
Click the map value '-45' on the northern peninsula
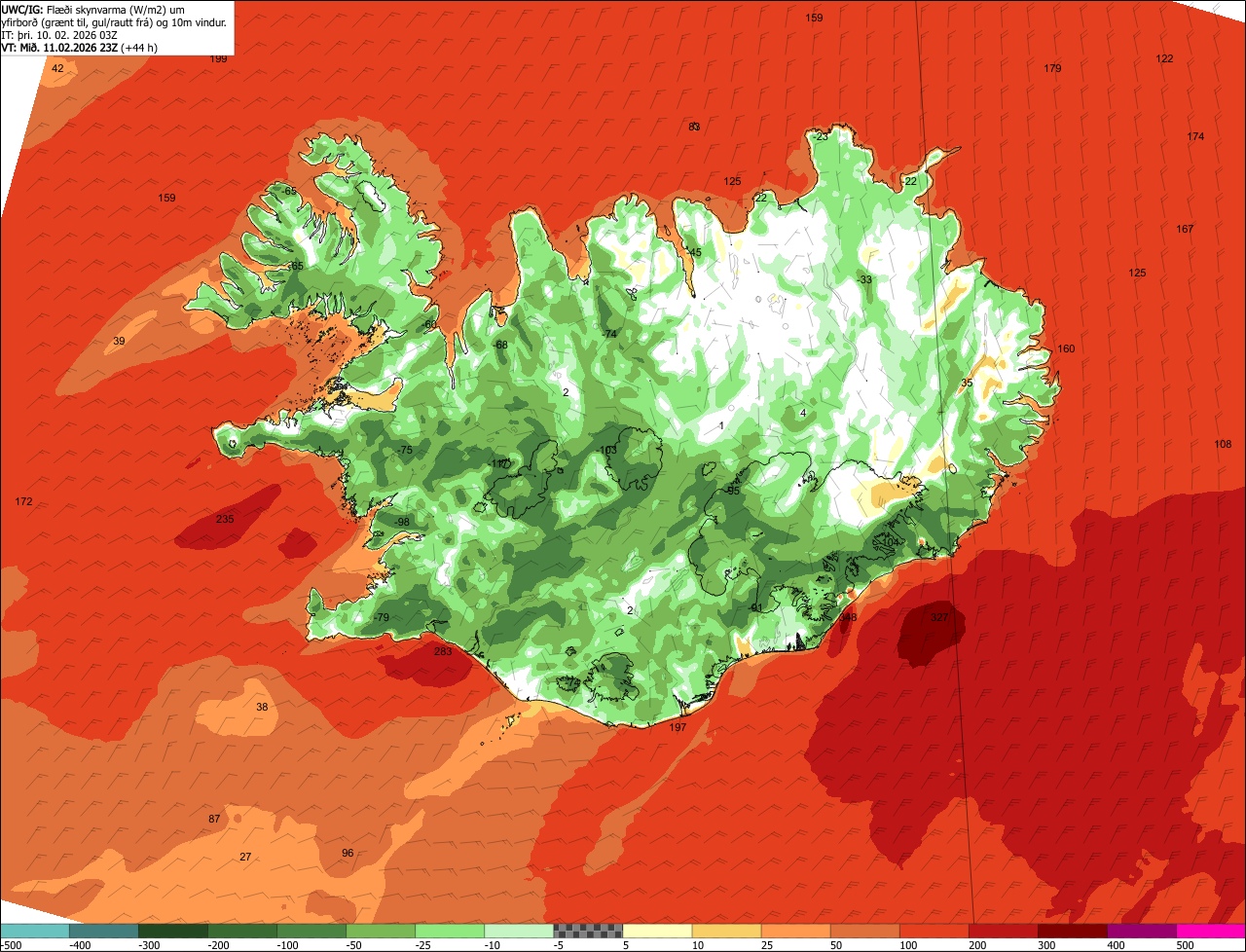tap(693, 252)
